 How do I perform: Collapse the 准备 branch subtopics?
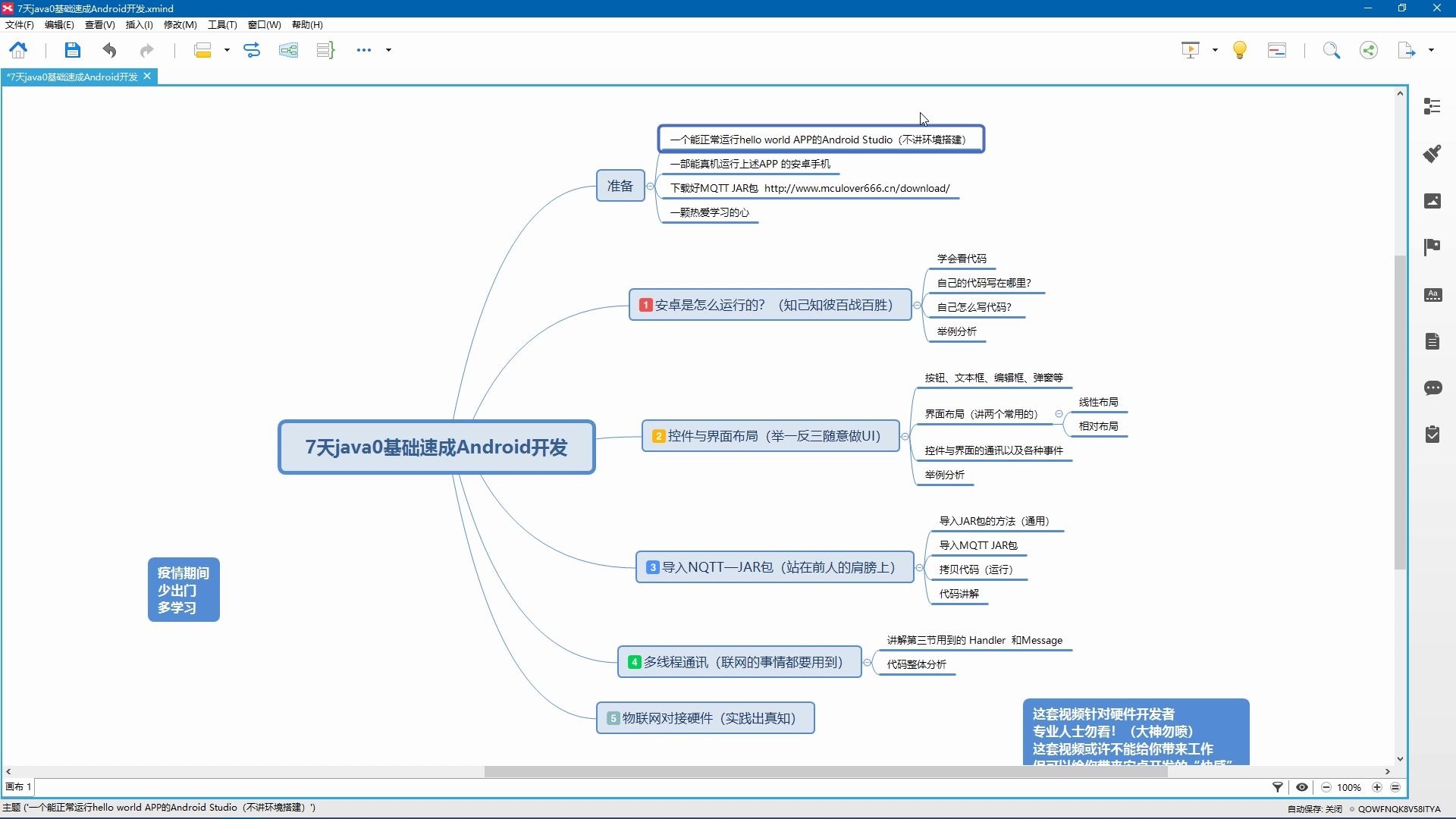coord(650,187)
